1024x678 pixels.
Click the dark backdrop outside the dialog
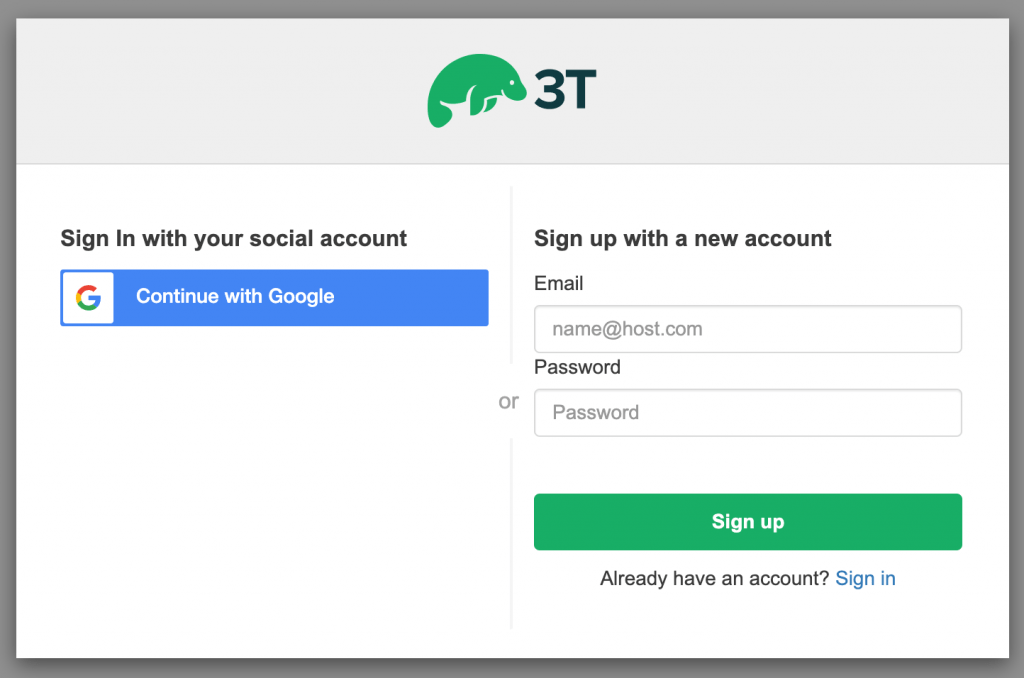(x=512, y=8)
